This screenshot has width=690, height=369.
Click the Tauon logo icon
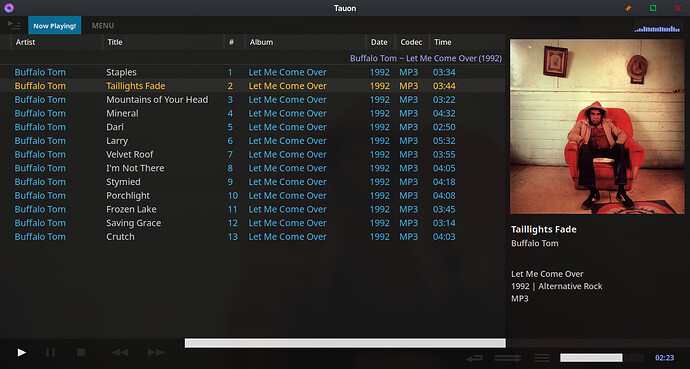pos(9,8)
